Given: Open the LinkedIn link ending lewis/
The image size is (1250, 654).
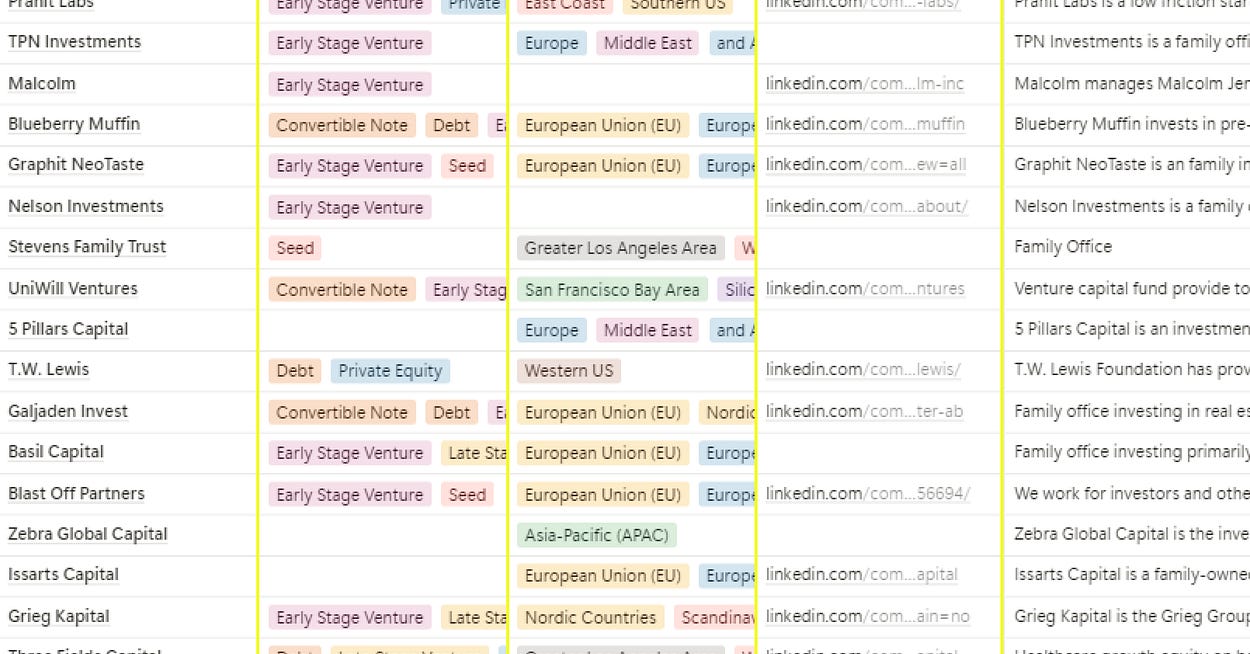Looking at the screenshot, I should [x=863, y=370].
